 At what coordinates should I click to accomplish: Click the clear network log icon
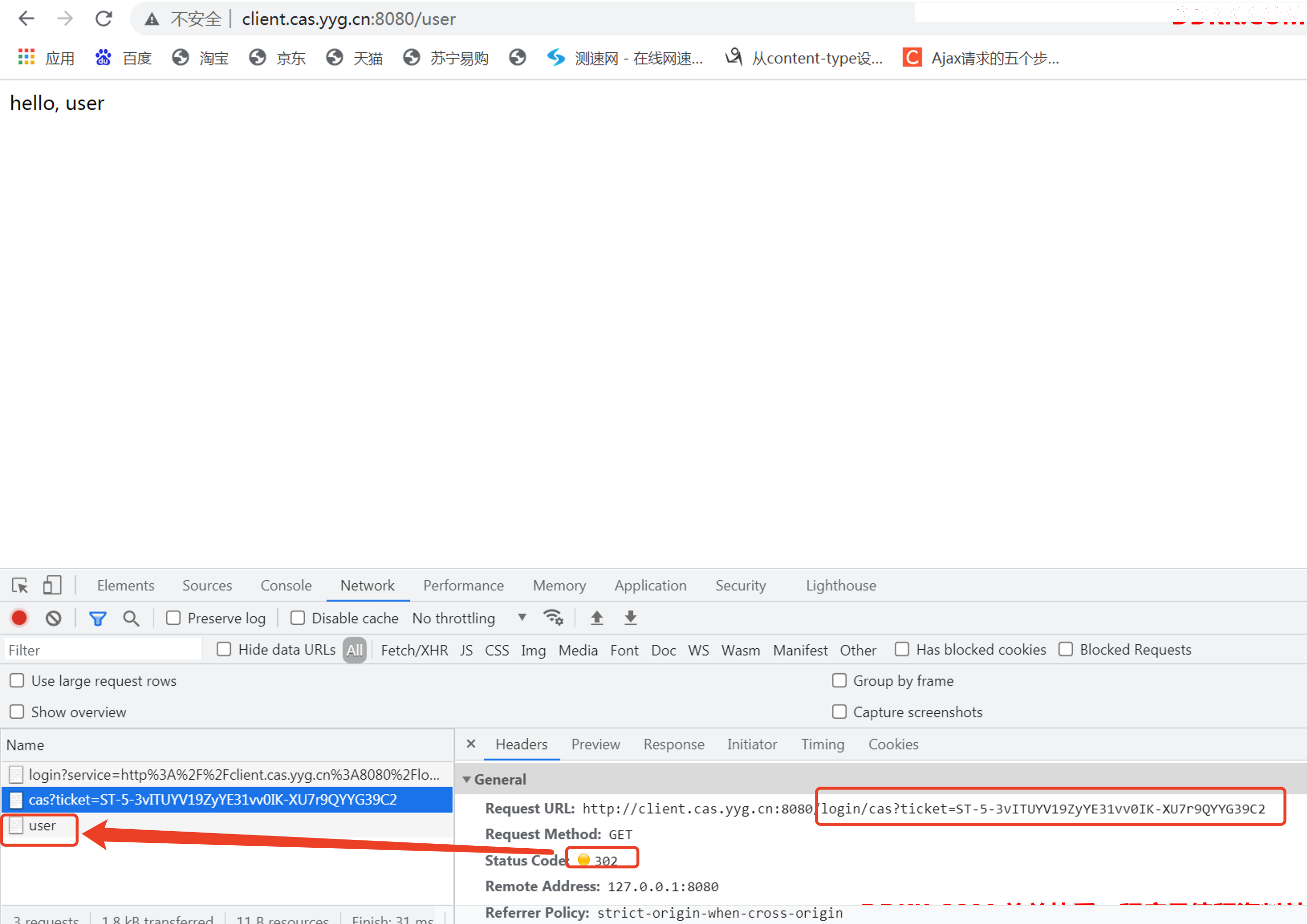pyautogui.click(x=53, y=618)
